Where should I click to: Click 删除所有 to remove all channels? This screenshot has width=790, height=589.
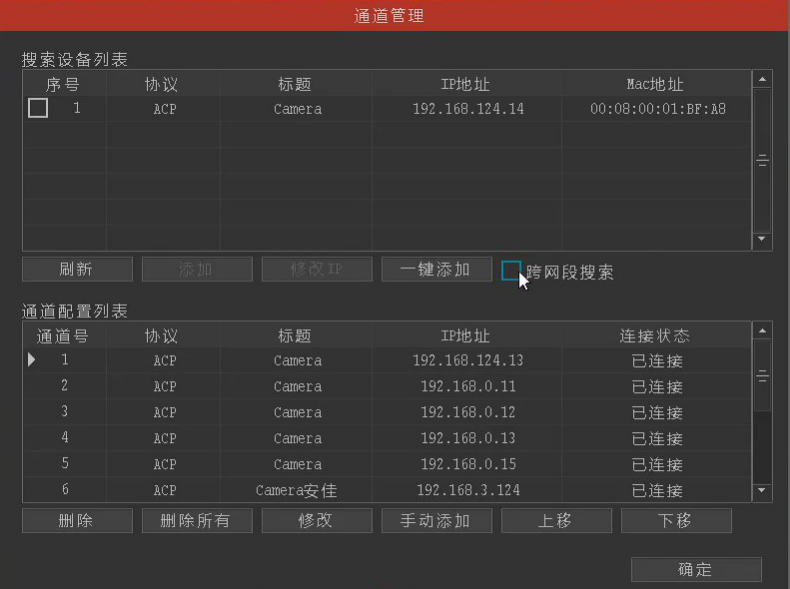tap(196, 520)
